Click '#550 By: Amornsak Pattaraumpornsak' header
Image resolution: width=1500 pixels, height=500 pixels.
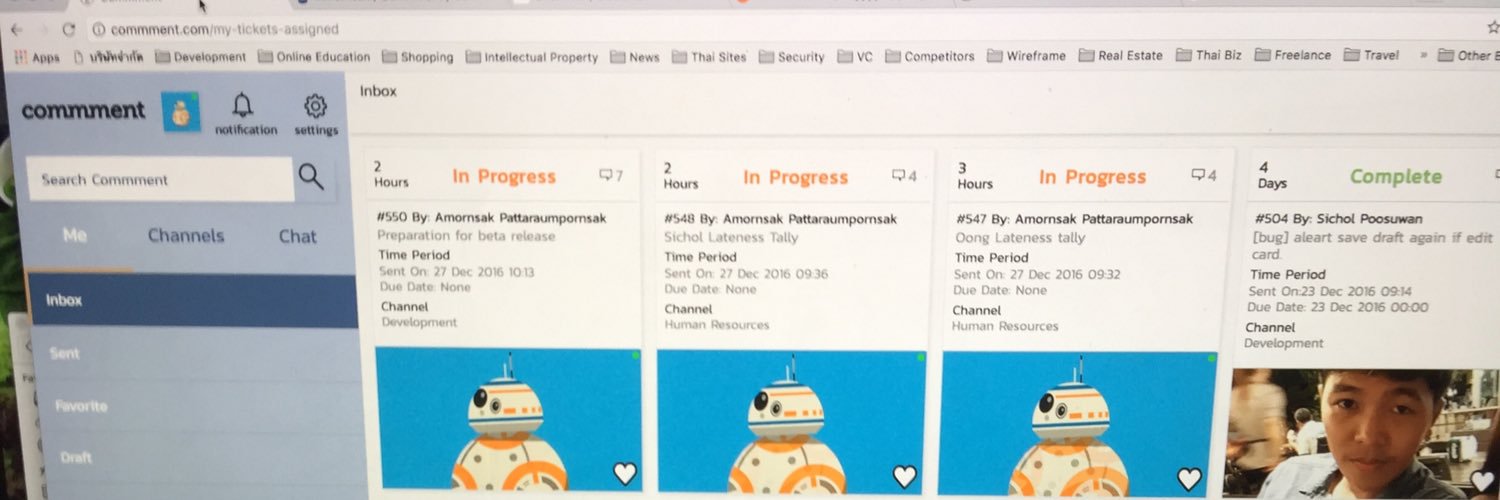click(492, 217)
